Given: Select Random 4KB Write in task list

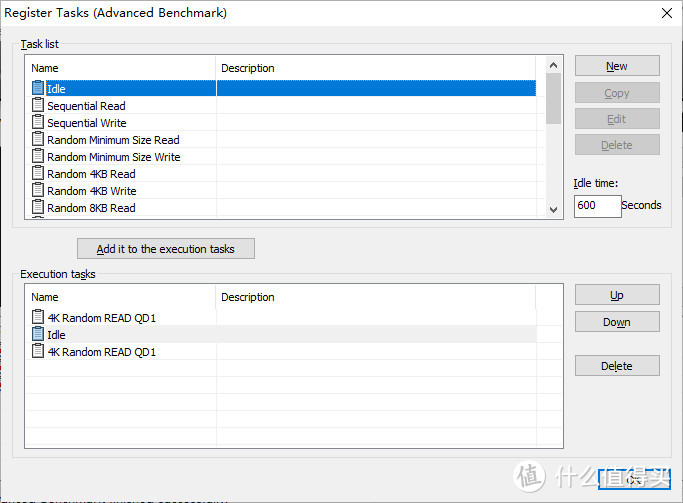Looking at the screenshot, I should pyautogui.click(x=91, y=191).
